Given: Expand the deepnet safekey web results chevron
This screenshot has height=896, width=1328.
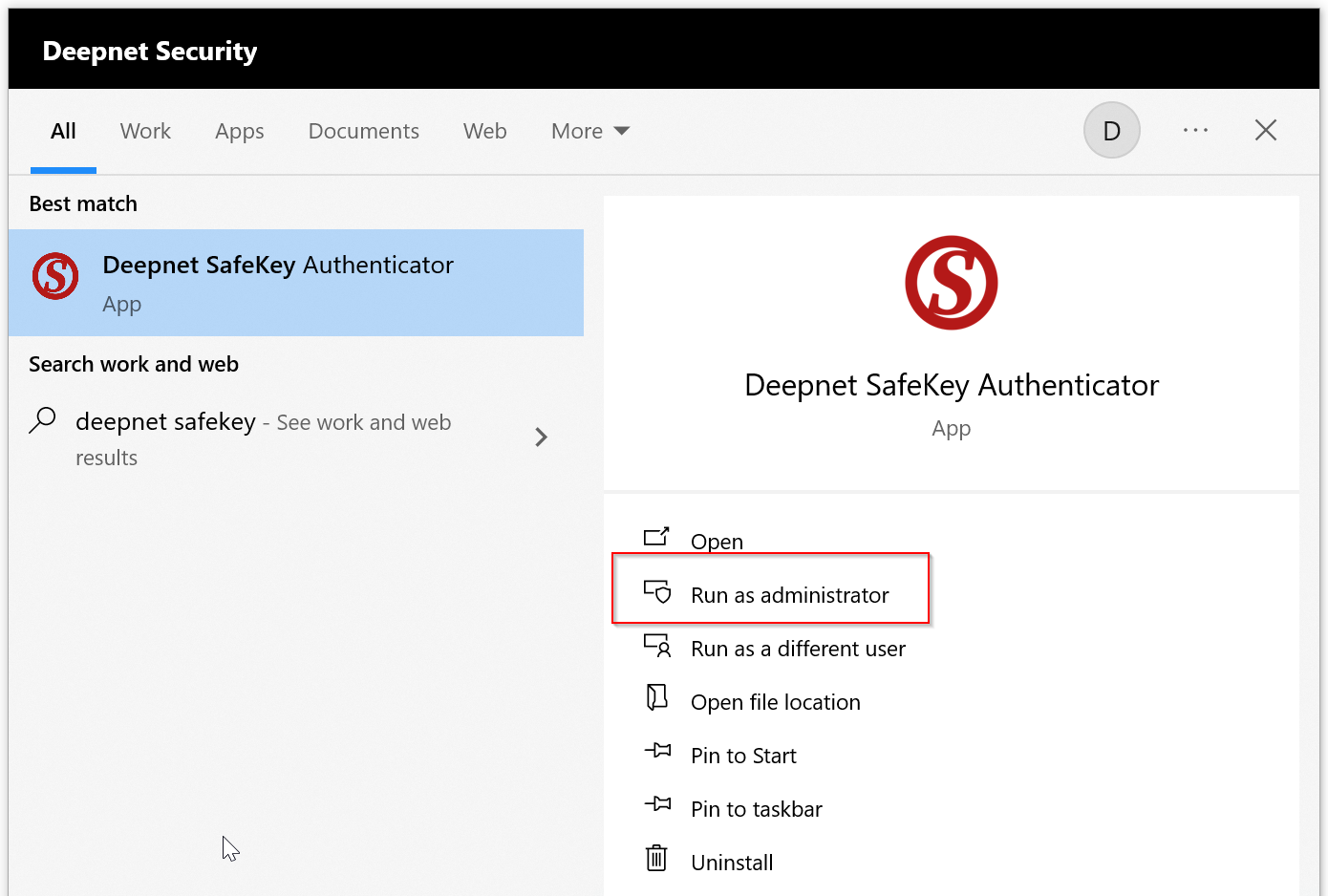Looking at the screenshot, I should 541,437.
